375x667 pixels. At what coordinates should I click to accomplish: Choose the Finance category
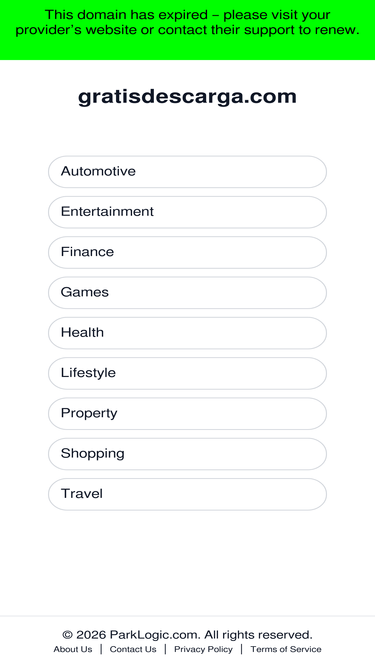click(187, 252)
